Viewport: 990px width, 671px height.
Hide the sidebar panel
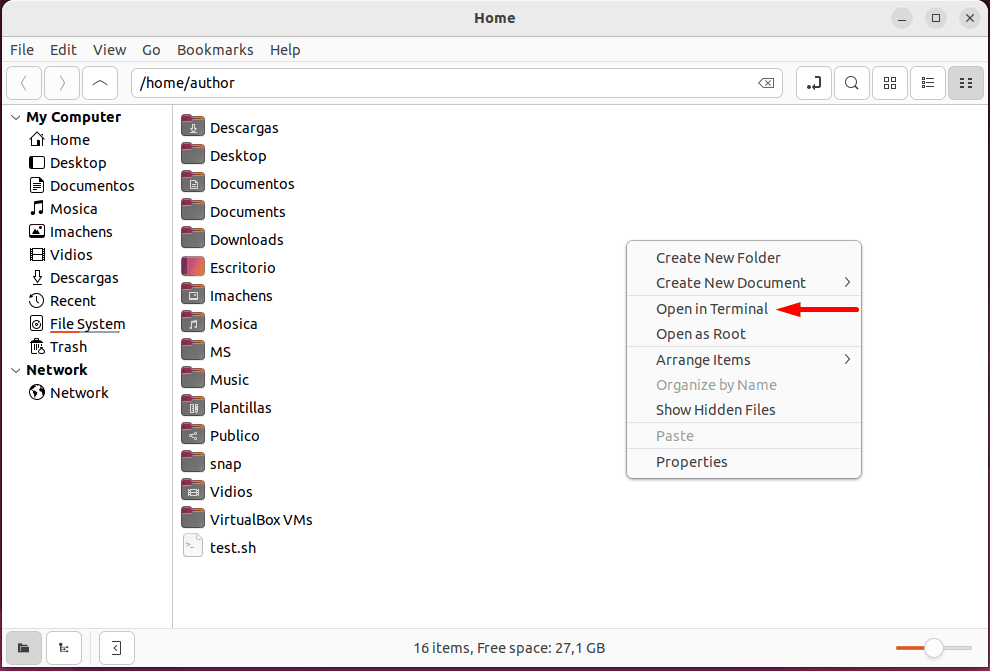tap(117, 648)
